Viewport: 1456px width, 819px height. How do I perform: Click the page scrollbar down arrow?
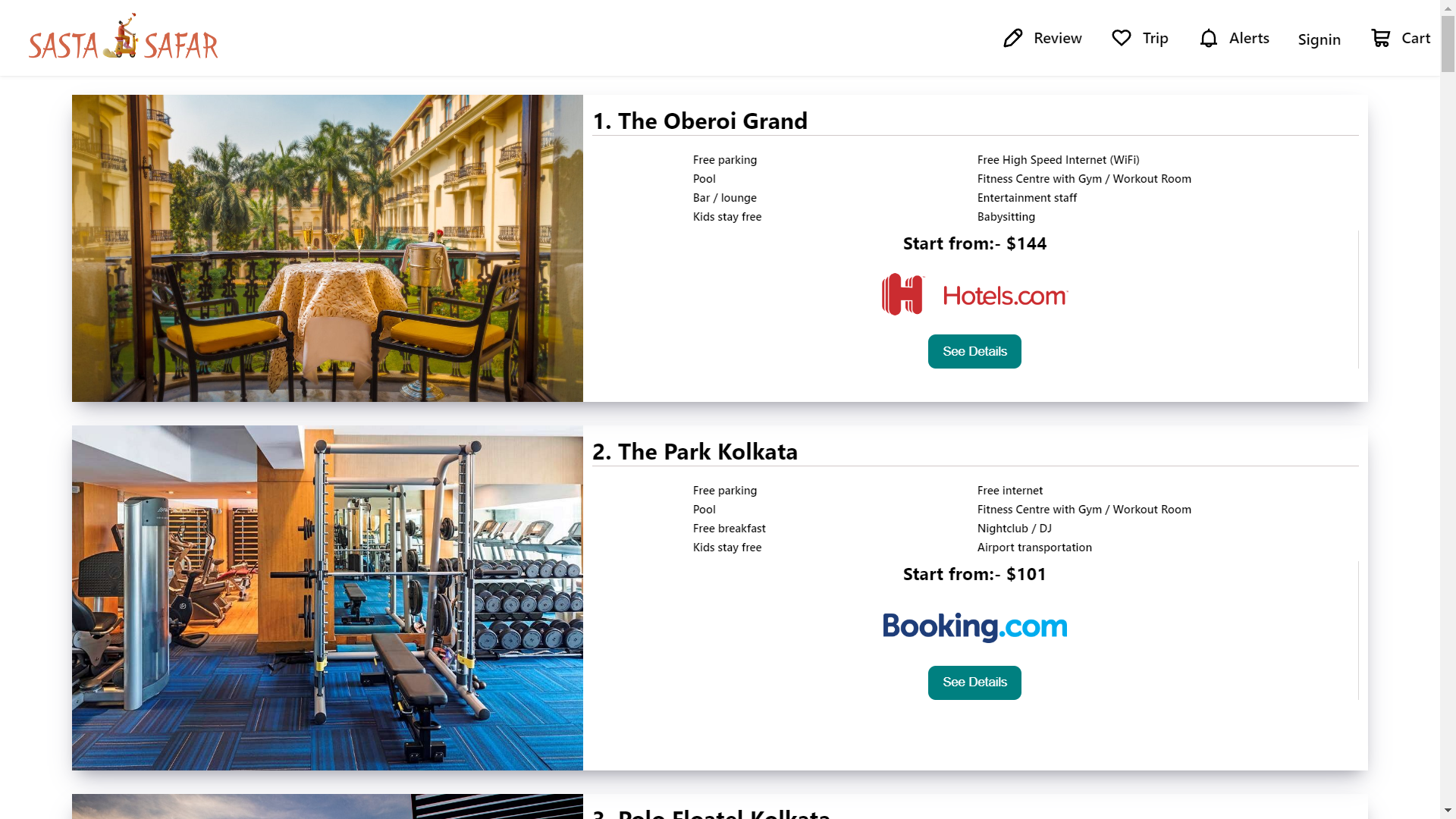(x=1448, y=811)
